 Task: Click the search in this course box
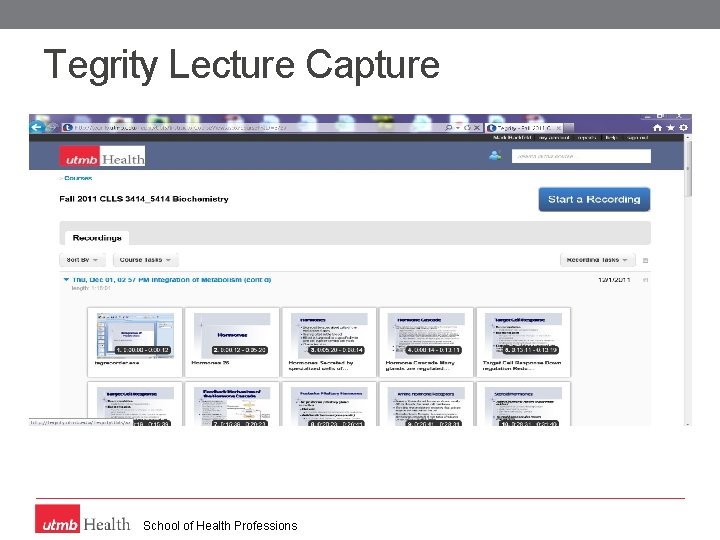pyautogui.click(x=581, y=156)
